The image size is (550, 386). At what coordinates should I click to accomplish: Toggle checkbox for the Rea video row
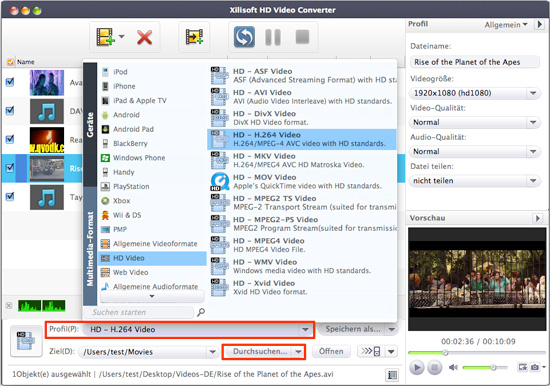pos(10,139)
